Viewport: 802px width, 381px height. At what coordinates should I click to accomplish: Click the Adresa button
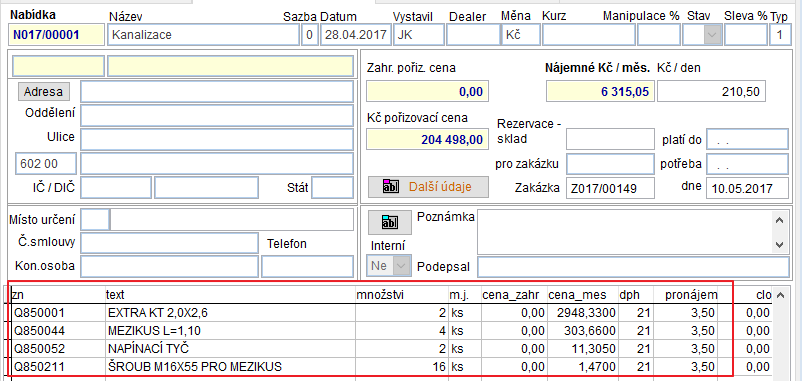pos(43,92)
